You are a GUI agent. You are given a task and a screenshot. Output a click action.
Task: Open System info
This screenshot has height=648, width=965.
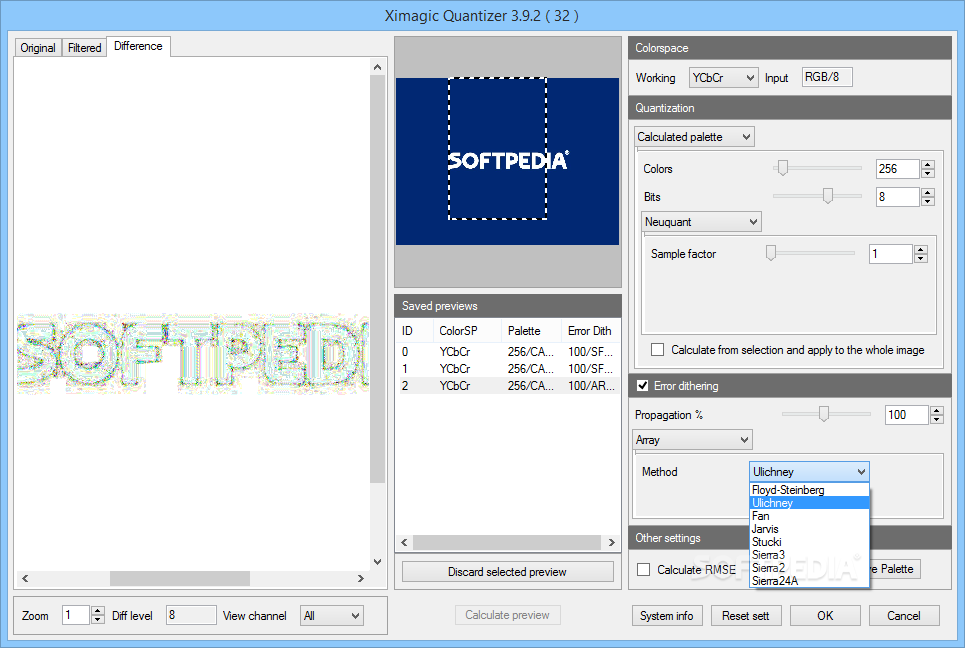(667, 615)
